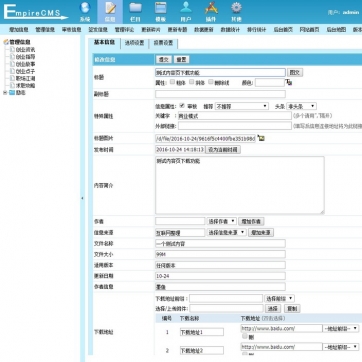Focus the subtitle (副标题) input field
Screen dimensions: 362x362
[x=220, y=94]
